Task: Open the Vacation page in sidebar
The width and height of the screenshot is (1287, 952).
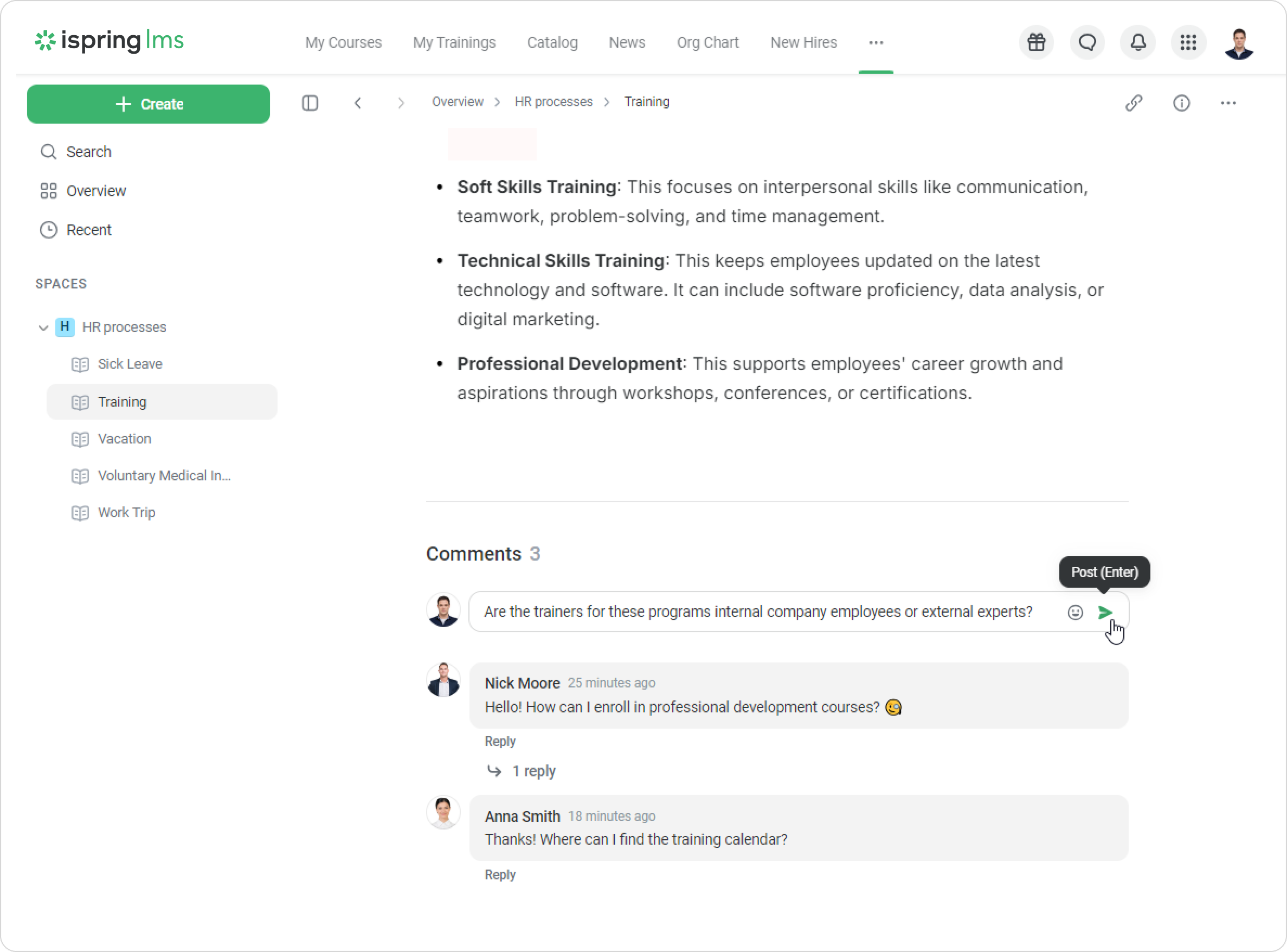Action: coord(125,439)
